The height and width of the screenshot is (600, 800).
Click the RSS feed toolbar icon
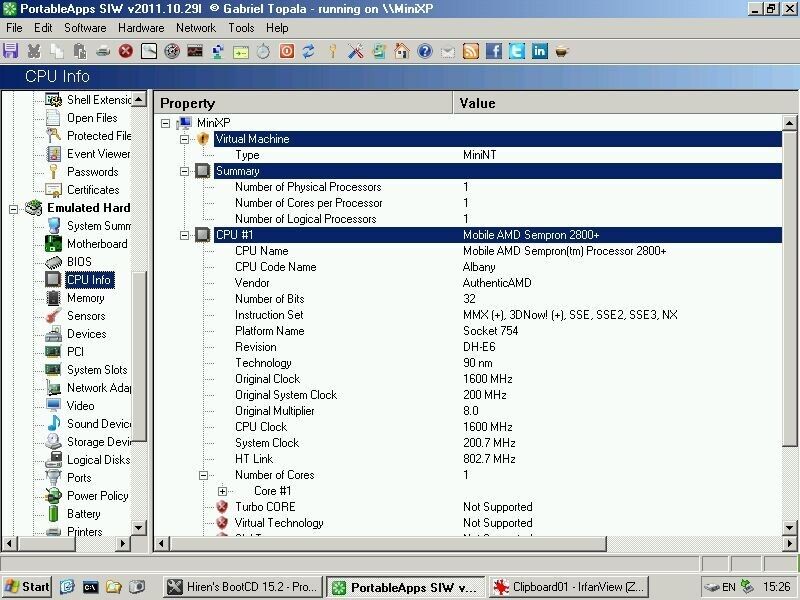click(x=470, y=51)
